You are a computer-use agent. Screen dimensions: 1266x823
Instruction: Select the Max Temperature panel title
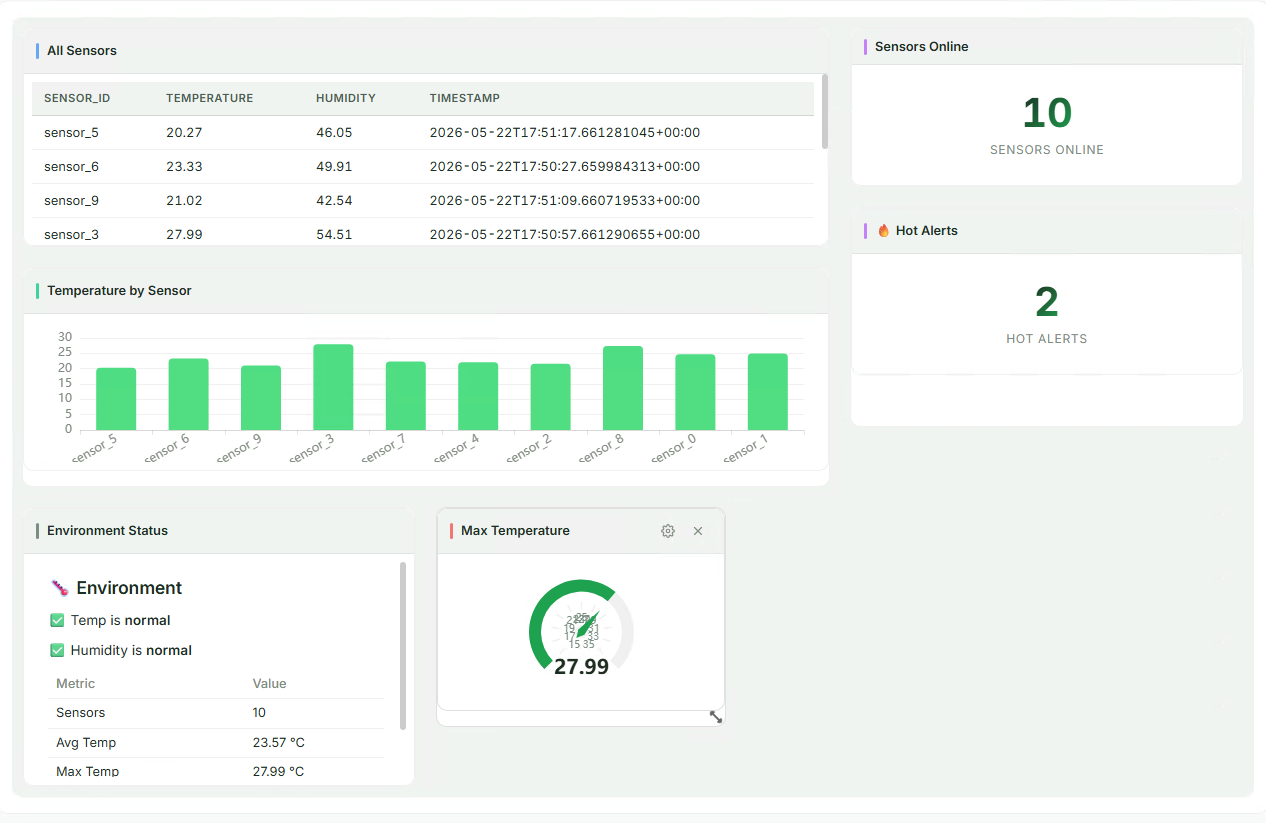point(515,531)
